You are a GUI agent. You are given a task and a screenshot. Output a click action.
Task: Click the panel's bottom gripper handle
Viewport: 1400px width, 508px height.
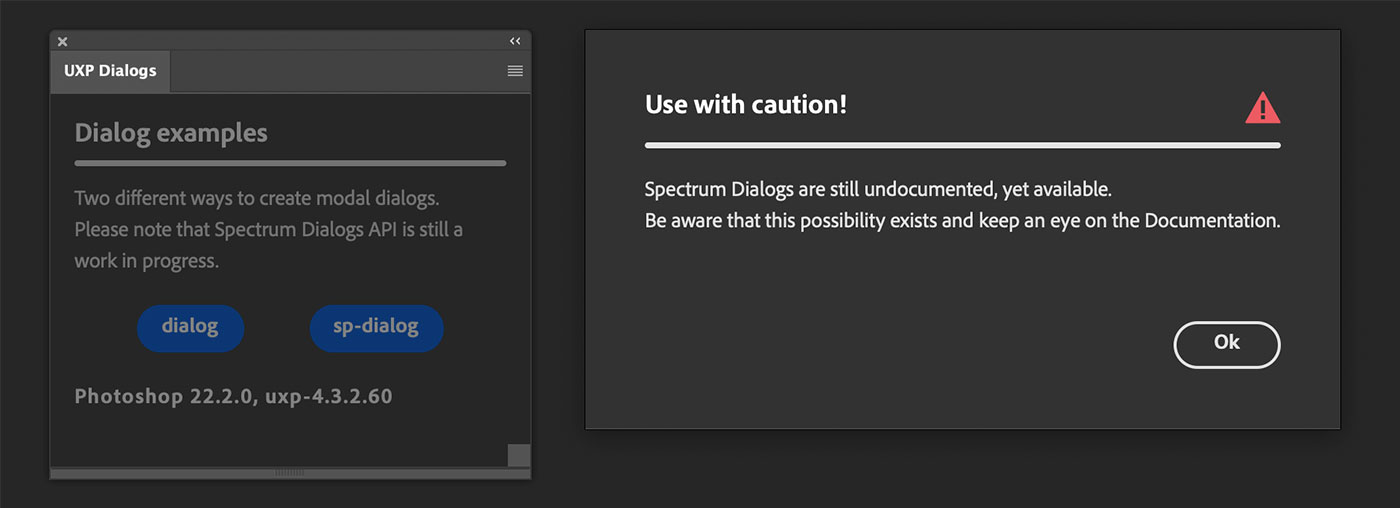click(x=290, y=473)
